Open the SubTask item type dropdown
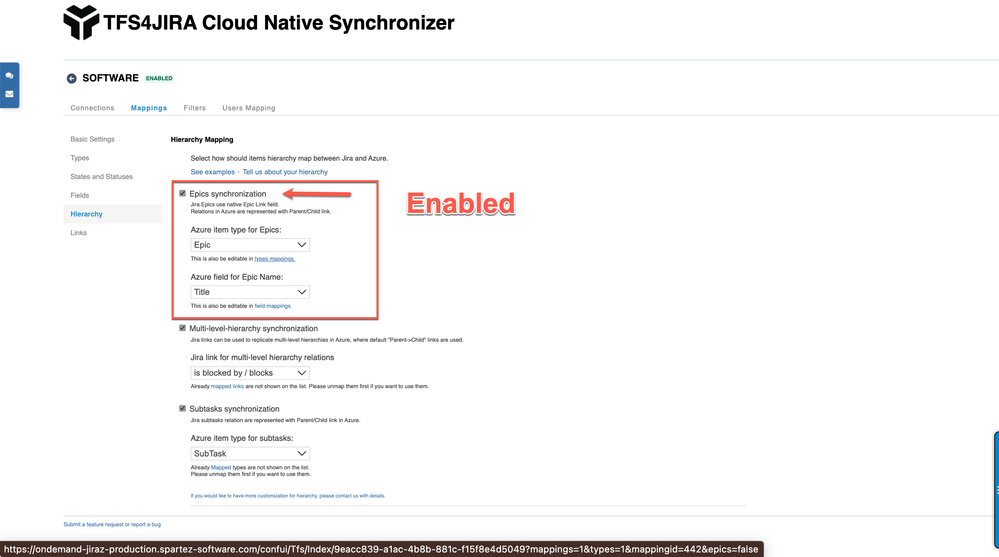This screenshot has height=557, width=999. pyautogui.click(x=250, y=454)
